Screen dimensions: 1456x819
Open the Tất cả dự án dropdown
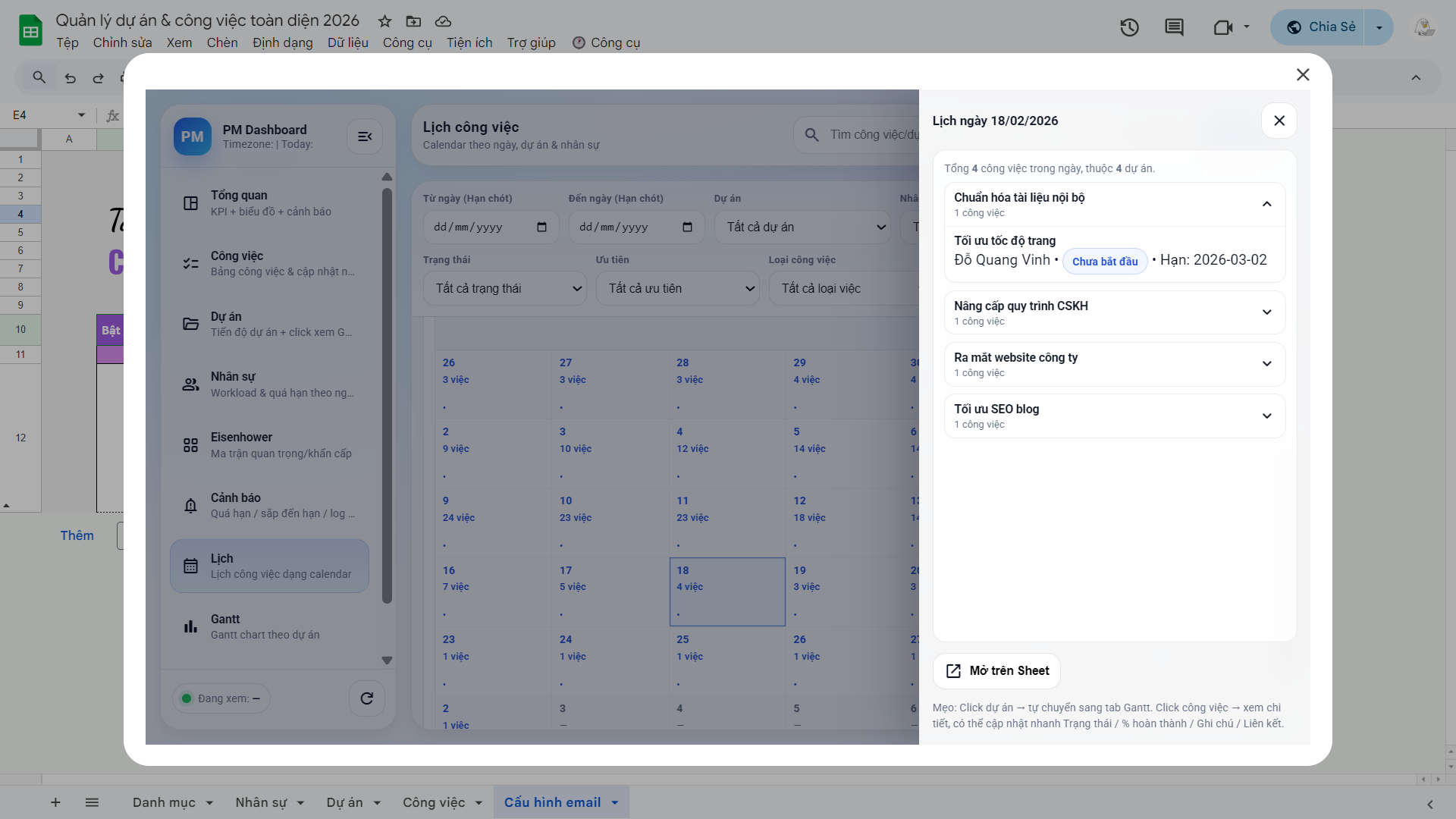802,227
